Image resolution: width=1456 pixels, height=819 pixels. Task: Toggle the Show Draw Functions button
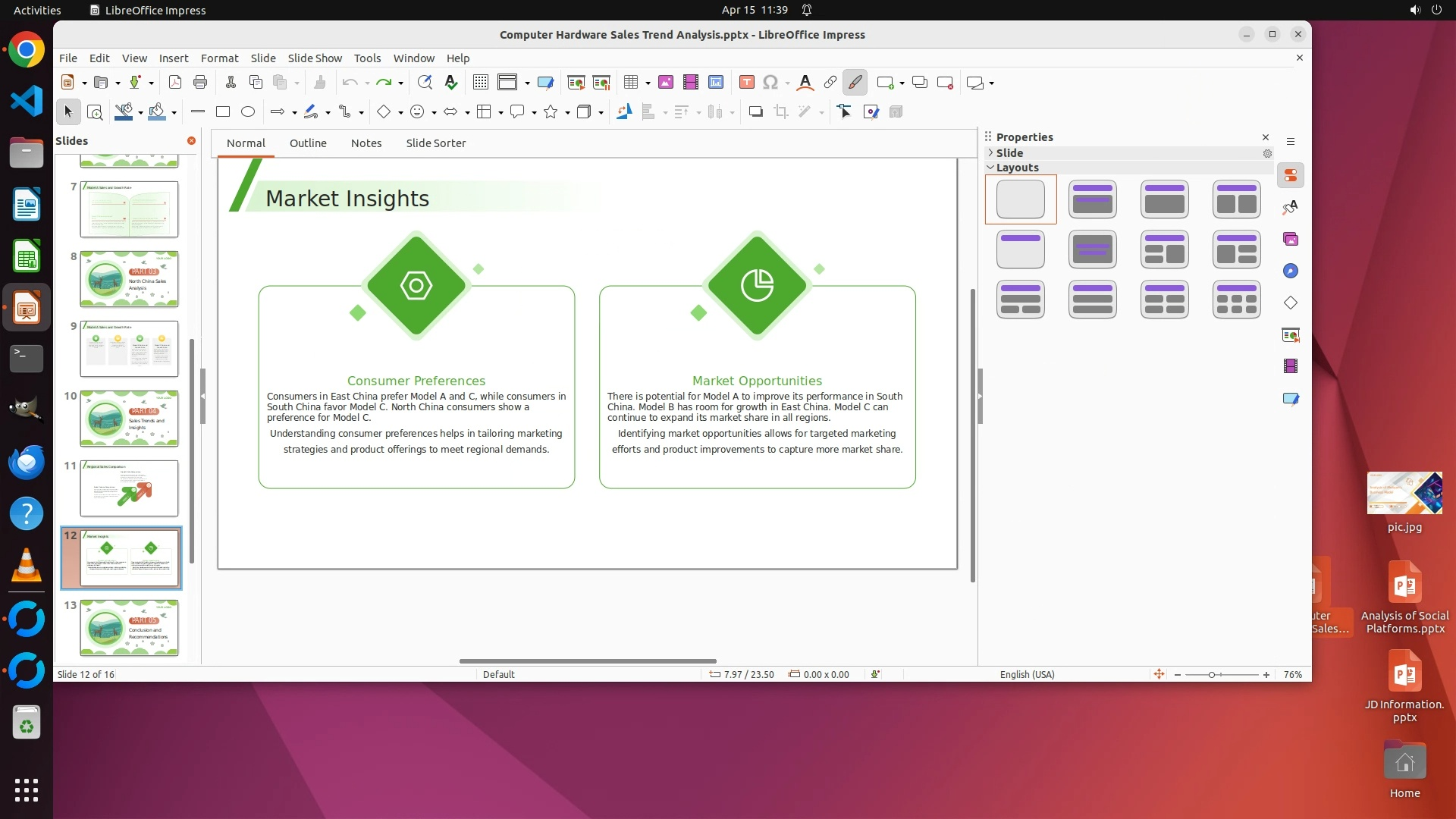(x=855, y=83)
